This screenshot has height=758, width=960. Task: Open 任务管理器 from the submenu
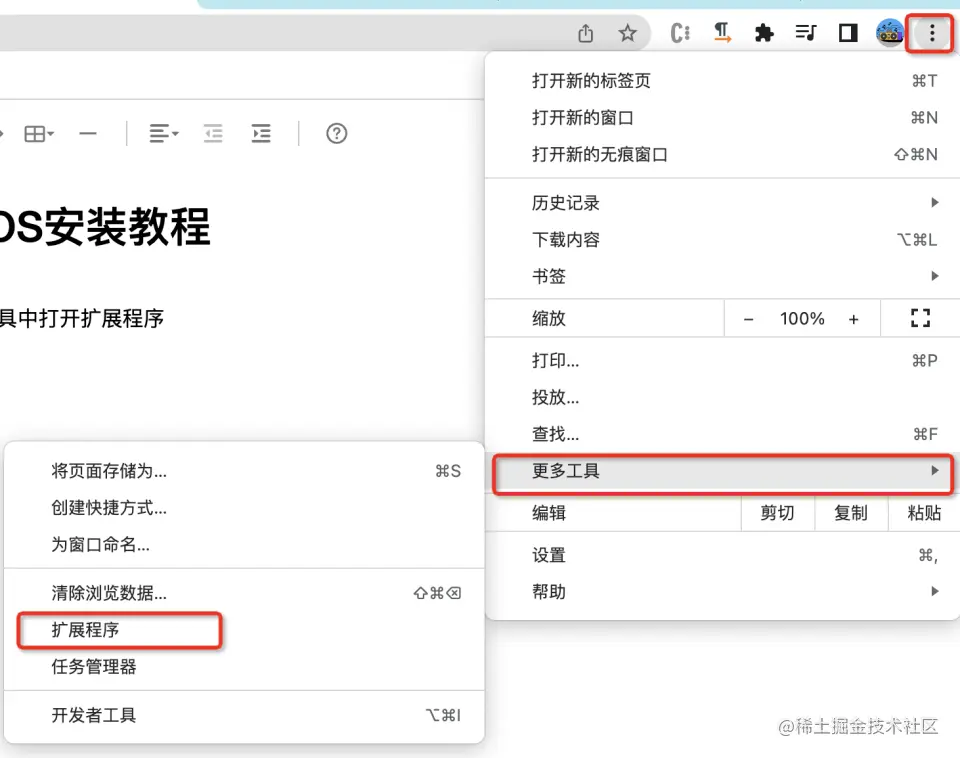pos(244,666)
